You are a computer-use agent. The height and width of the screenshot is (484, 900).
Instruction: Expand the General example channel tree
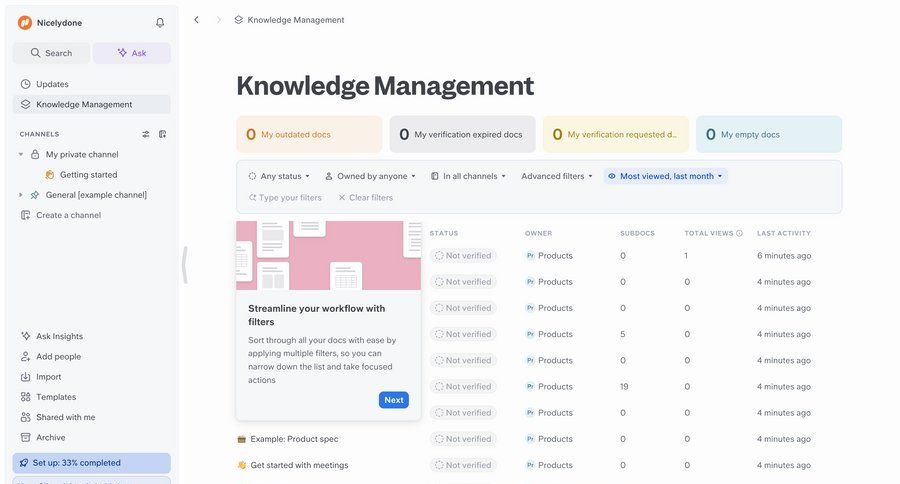(x=21, y=195)
